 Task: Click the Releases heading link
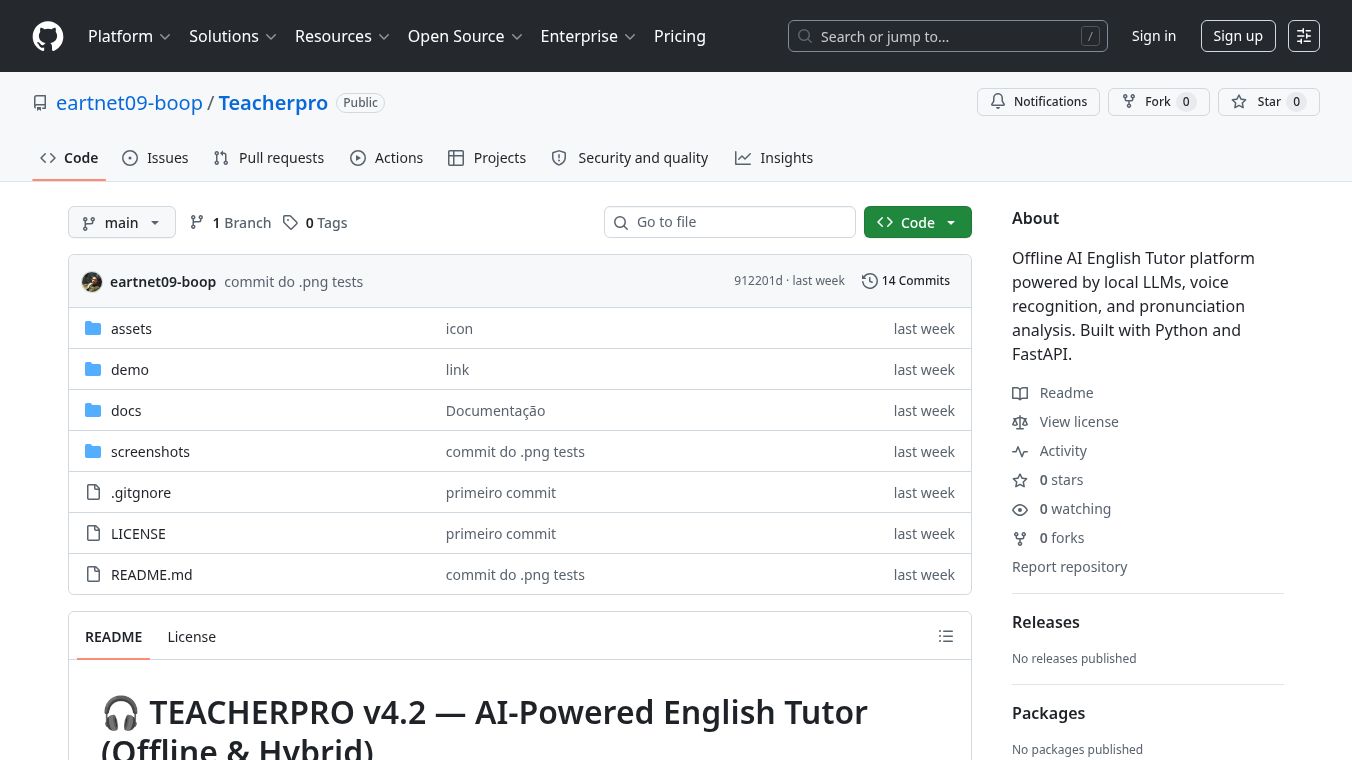pos(1046,622)
